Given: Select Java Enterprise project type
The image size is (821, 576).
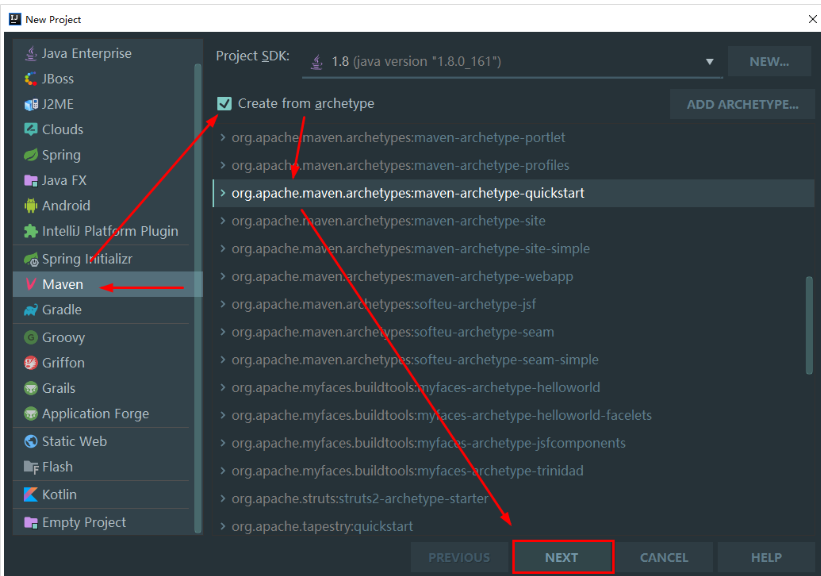Looking at the screenshot, I should pyautogui.click(x=104, y=53).
